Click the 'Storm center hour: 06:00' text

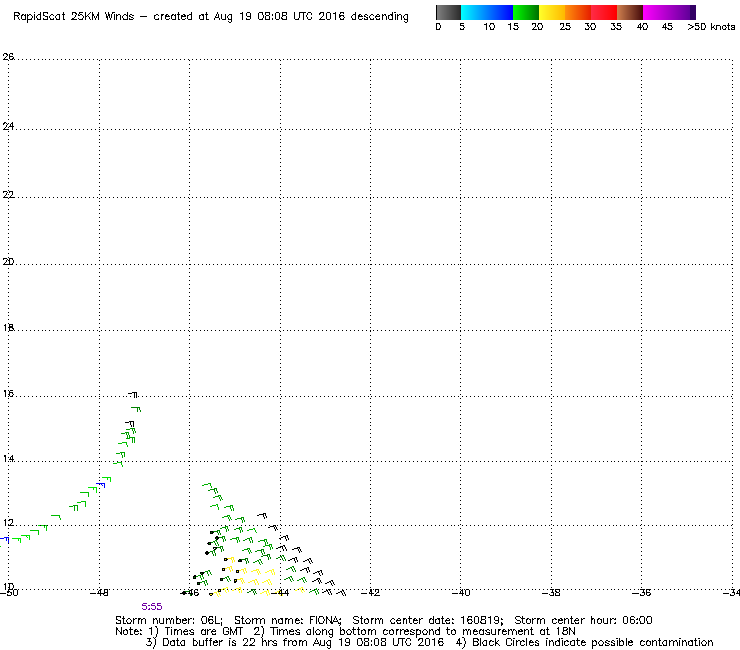tap(583, 620)
